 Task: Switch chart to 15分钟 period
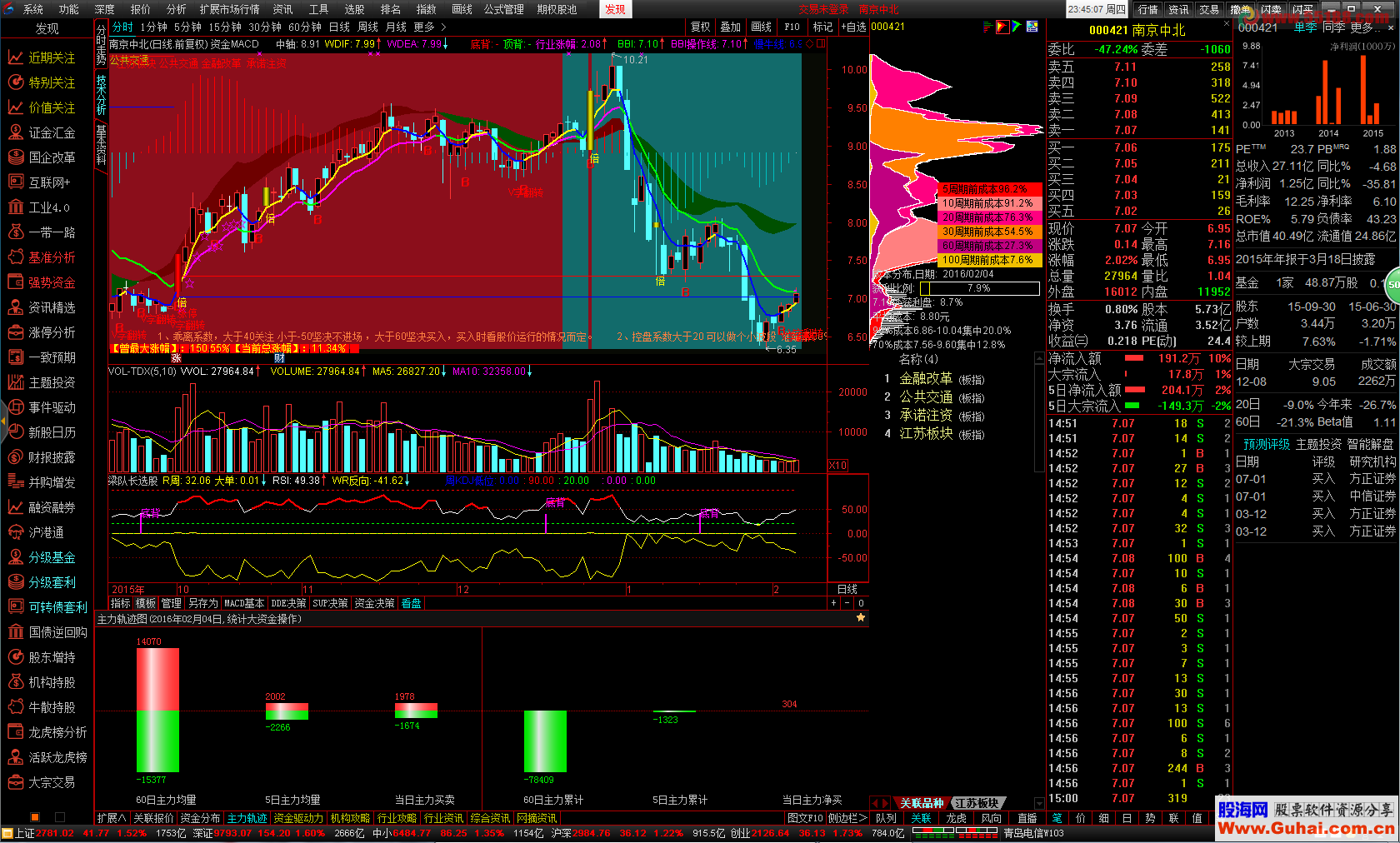(225, 27)
